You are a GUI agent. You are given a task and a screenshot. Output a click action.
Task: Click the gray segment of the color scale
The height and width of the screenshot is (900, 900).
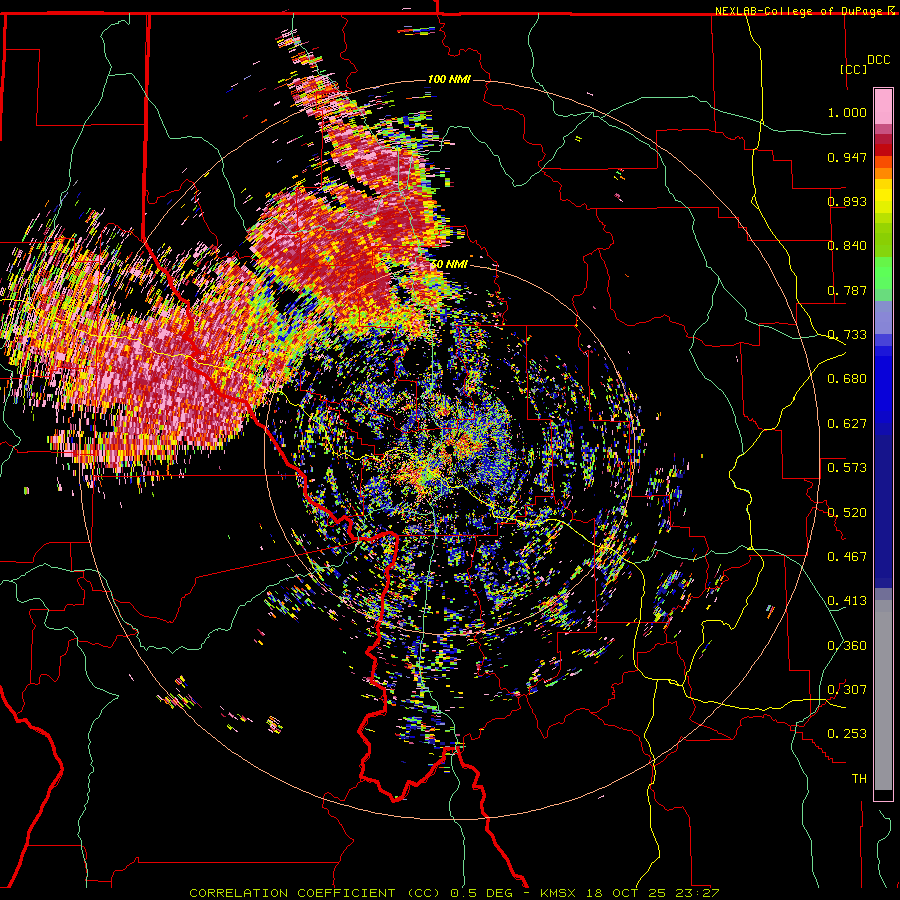pyautogui.click(x=883, y=695)
